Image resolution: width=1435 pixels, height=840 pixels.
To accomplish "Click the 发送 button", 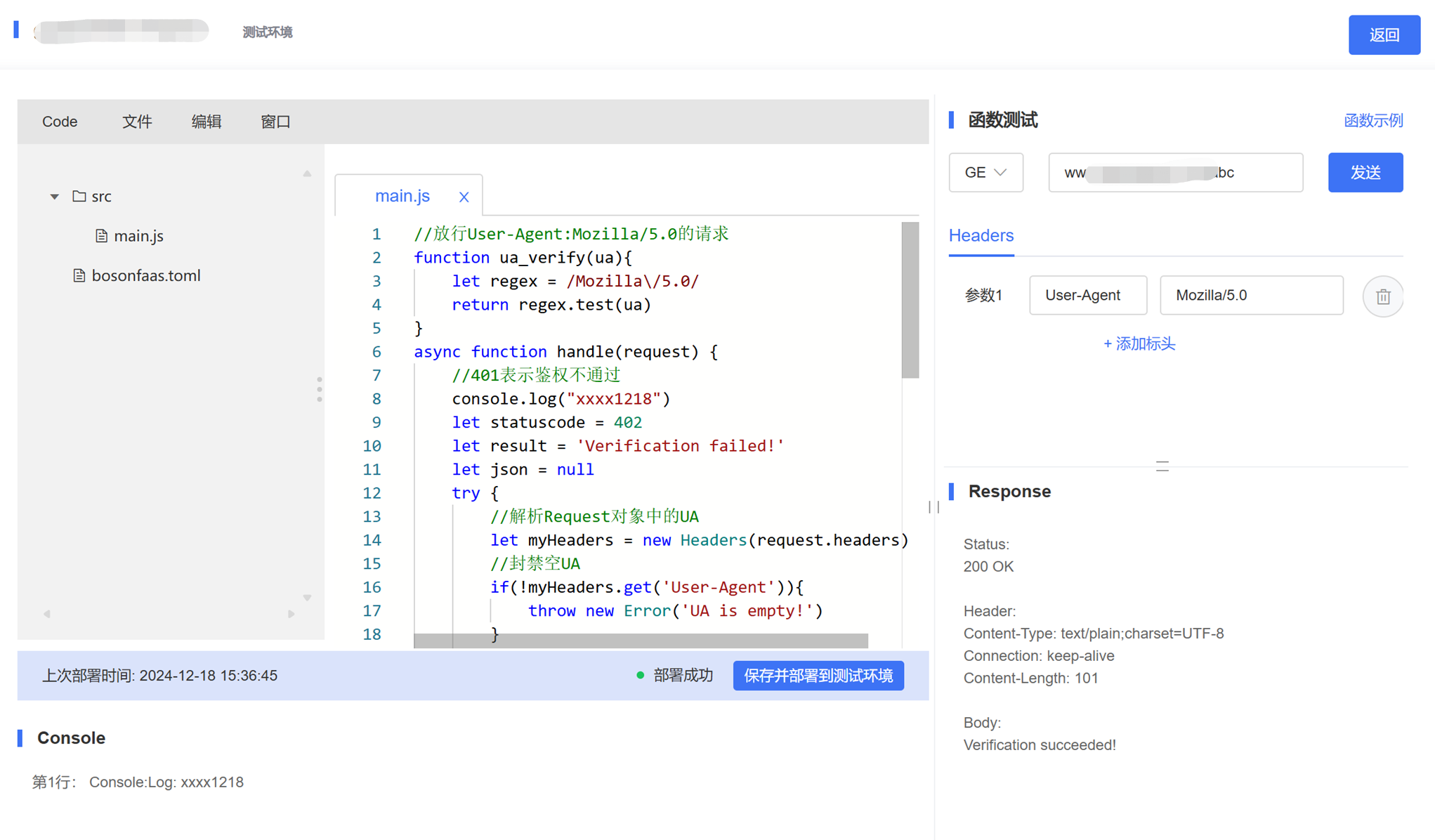I will pos(1365,172).
